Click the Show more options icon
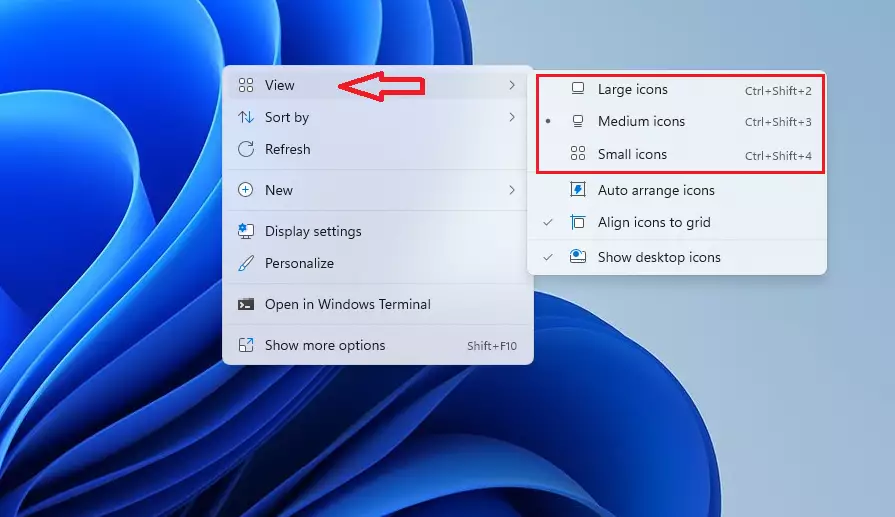Viewport: 895px width, 517px height. click(x=246, y=345)
